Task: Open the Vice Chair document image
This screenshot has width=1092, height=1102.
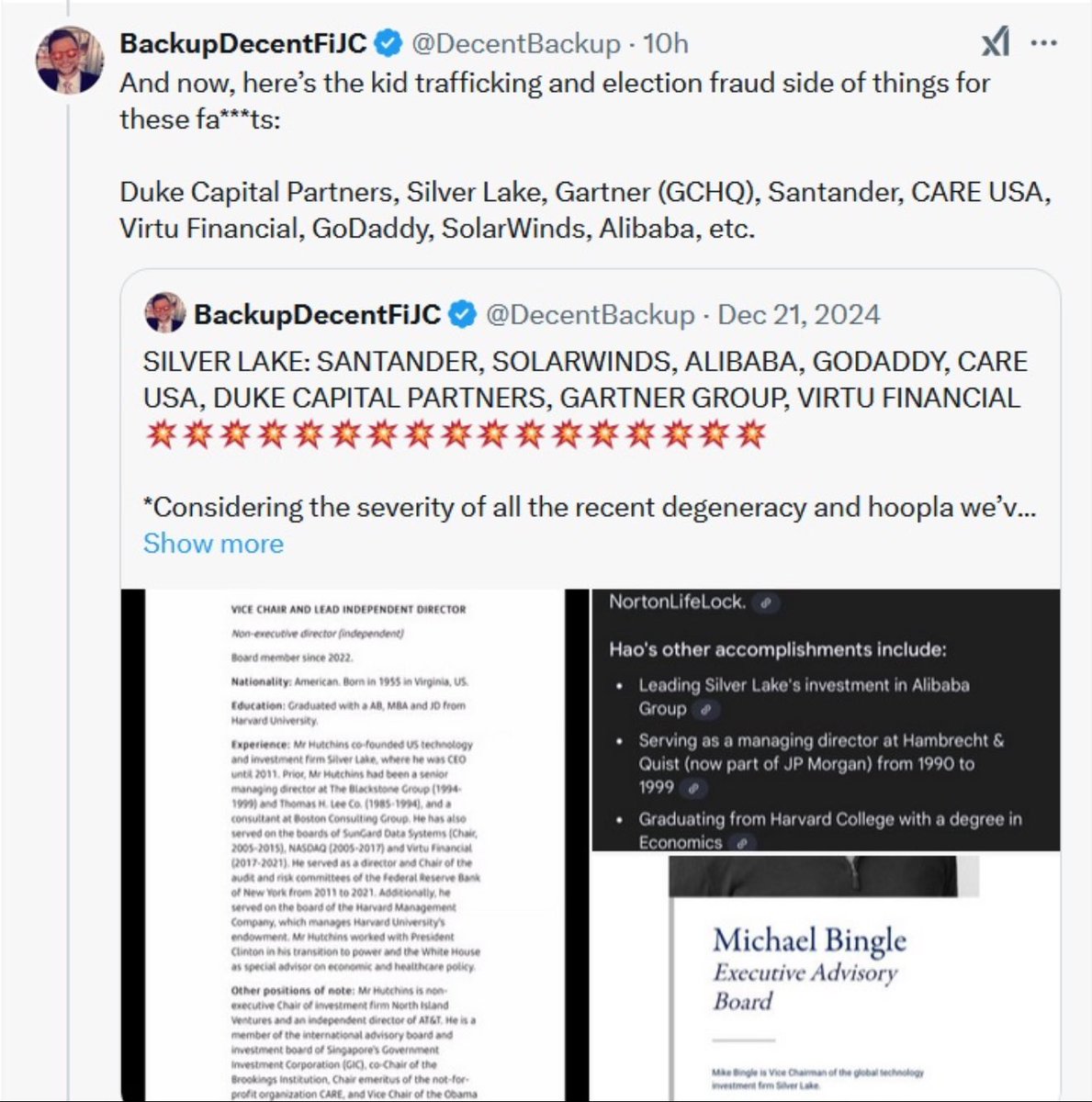Action: (x=354, y=845)
